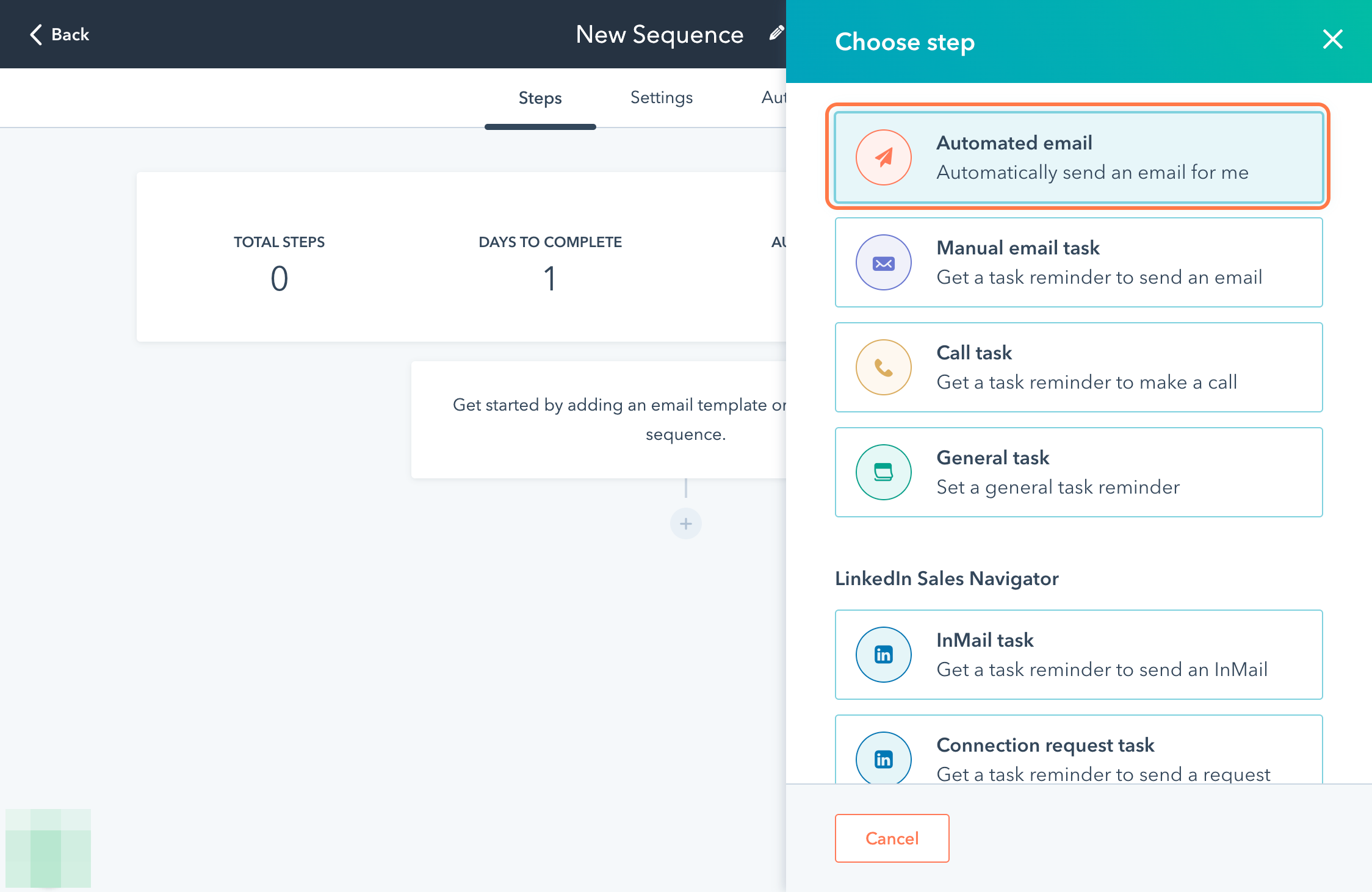Click 'Get a task reminder to send an email'

[x=1099, y=277]
